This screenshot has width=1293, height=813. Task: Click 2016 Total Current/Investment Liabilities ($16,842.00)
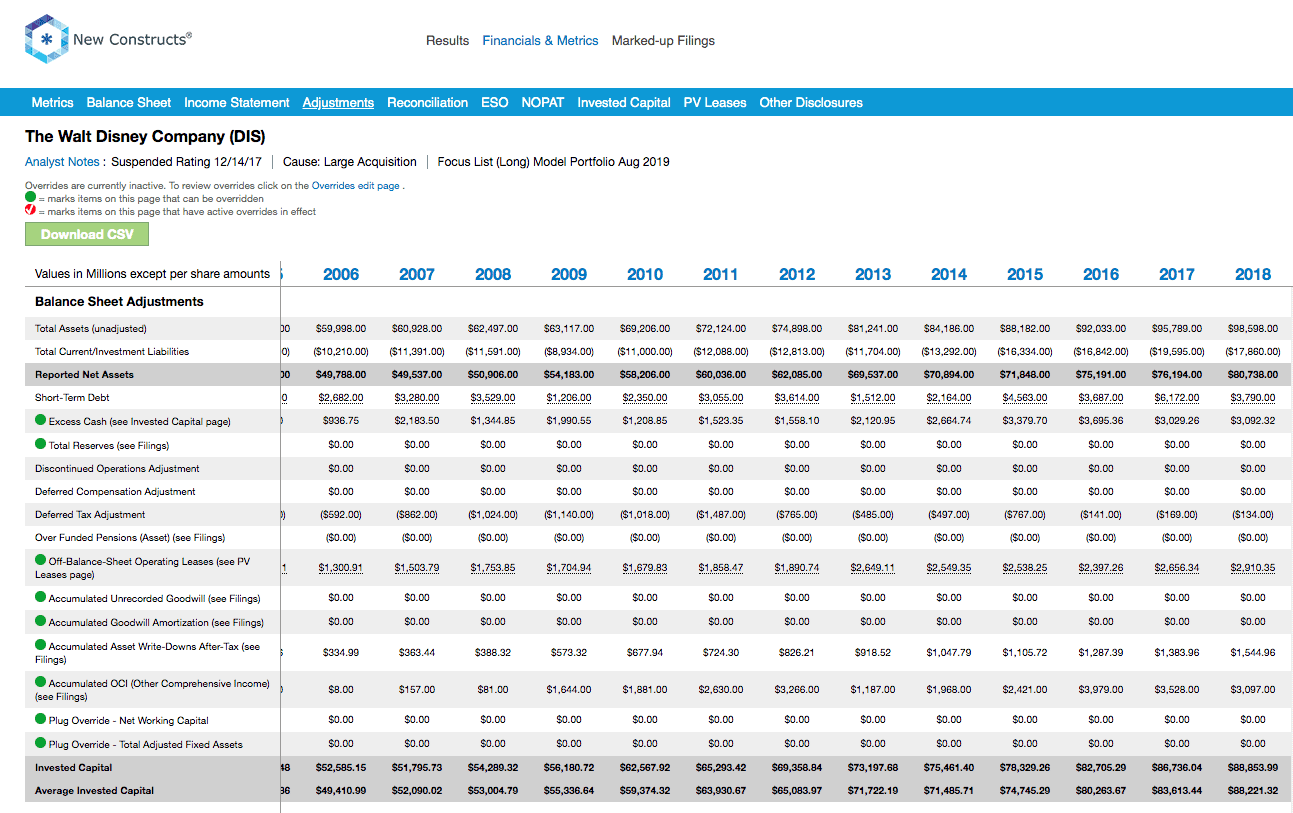pyautogui.click(x=1101, y=352)
